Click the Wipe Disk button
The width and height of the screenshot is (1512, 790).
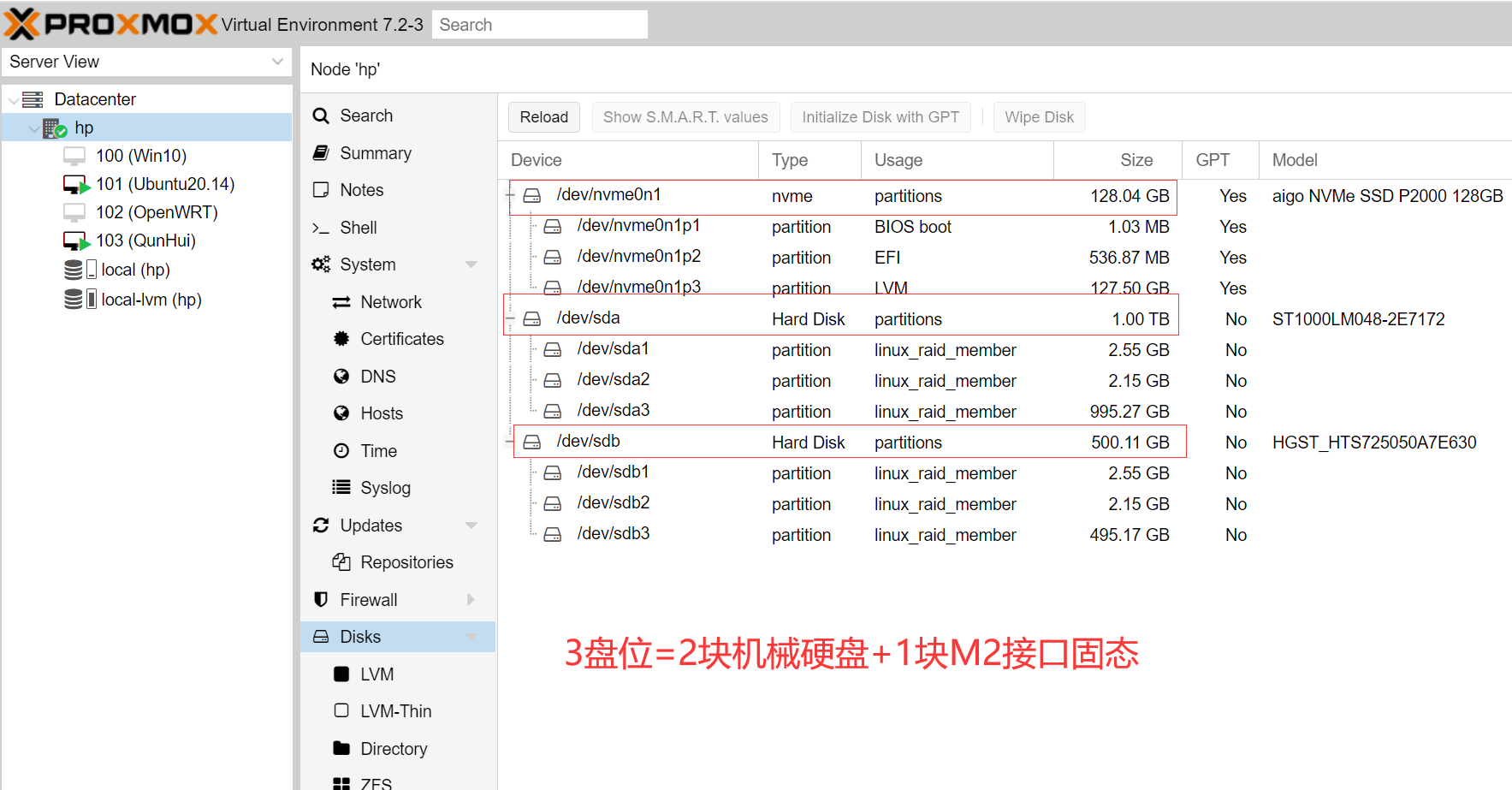coord(1038,117)
